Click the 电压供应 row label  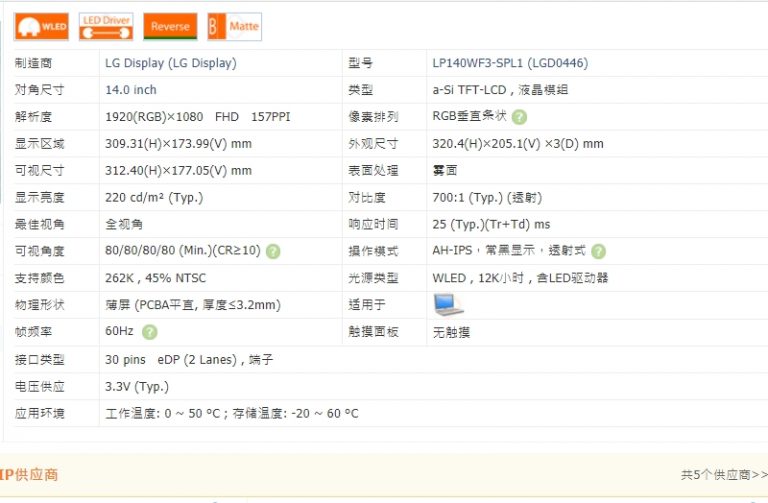[x=40, y=387]
